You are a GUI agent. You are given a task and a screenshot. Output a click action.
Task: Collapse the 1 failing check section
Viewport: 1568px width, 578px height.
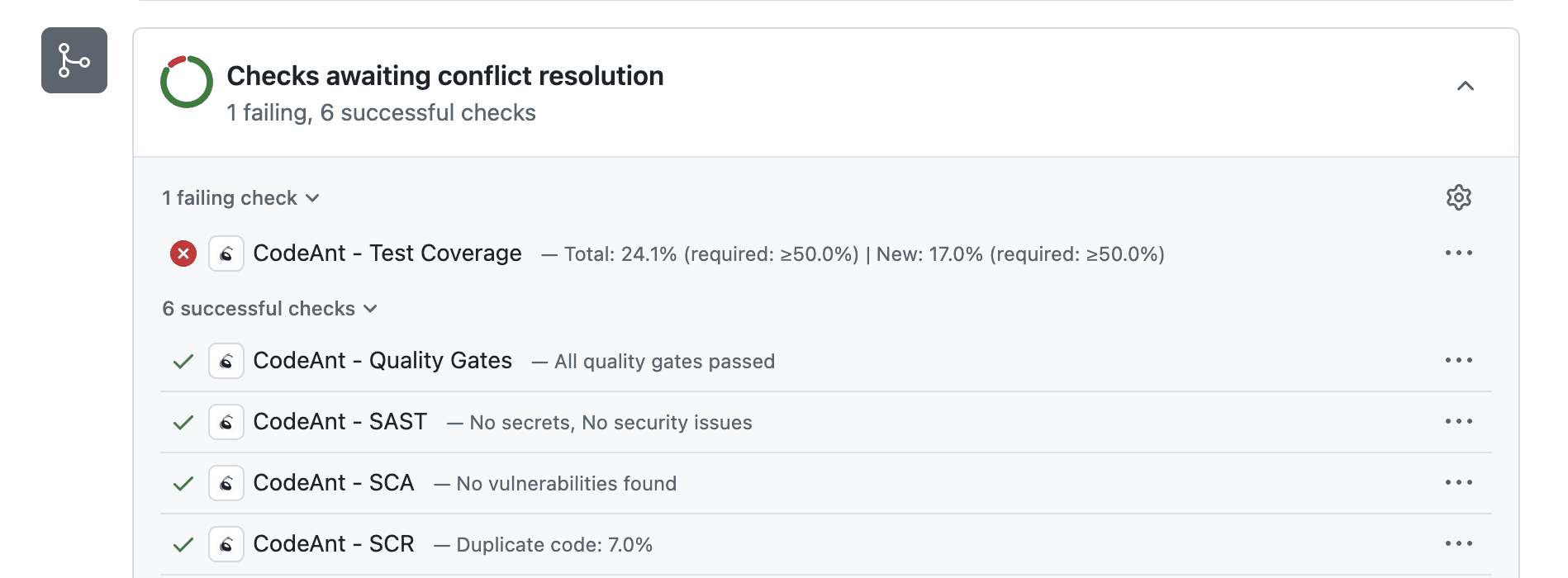(x=241, y=197)
